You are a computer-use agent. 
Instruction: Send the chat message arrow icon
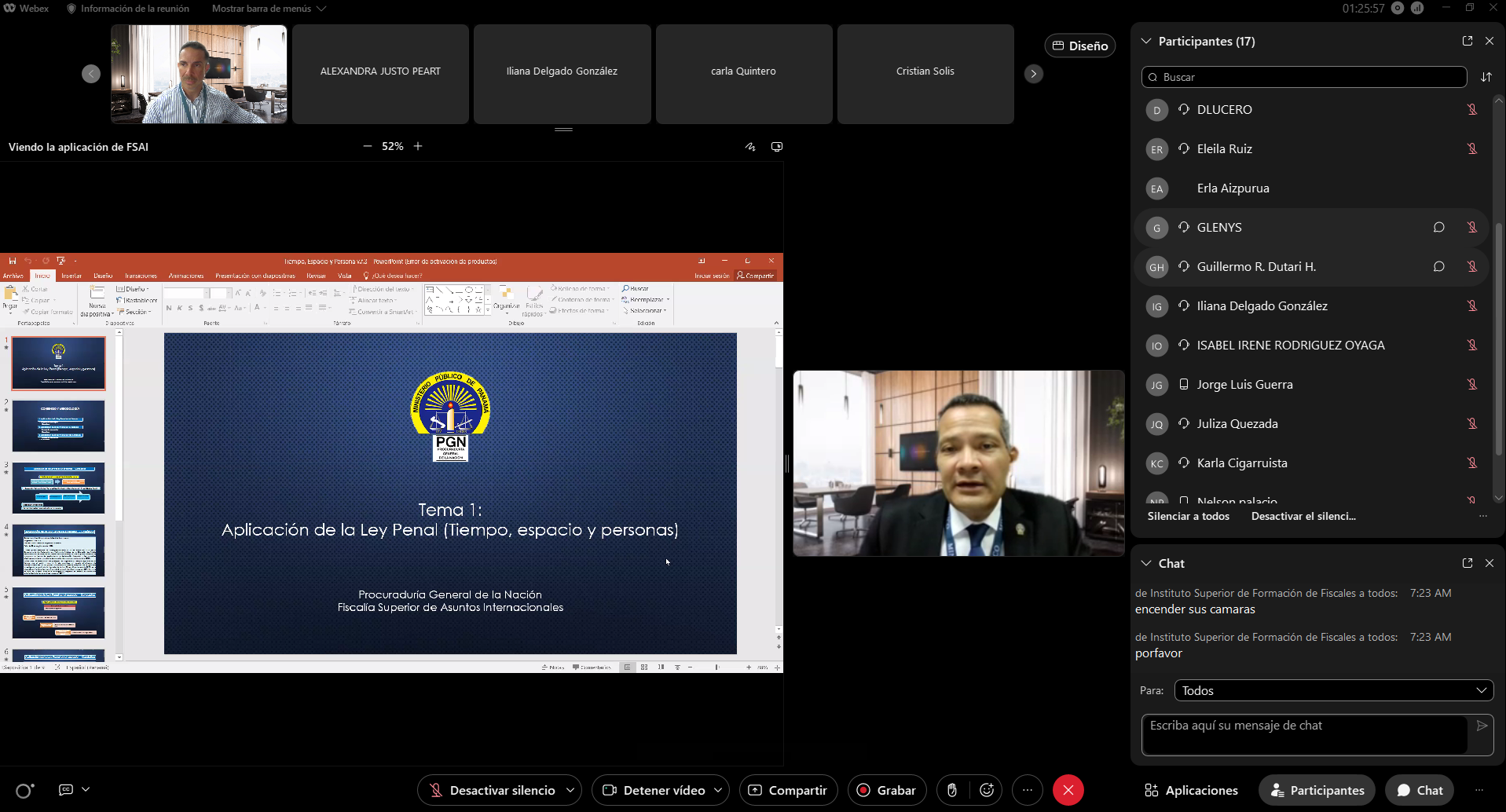(1482, 726)
